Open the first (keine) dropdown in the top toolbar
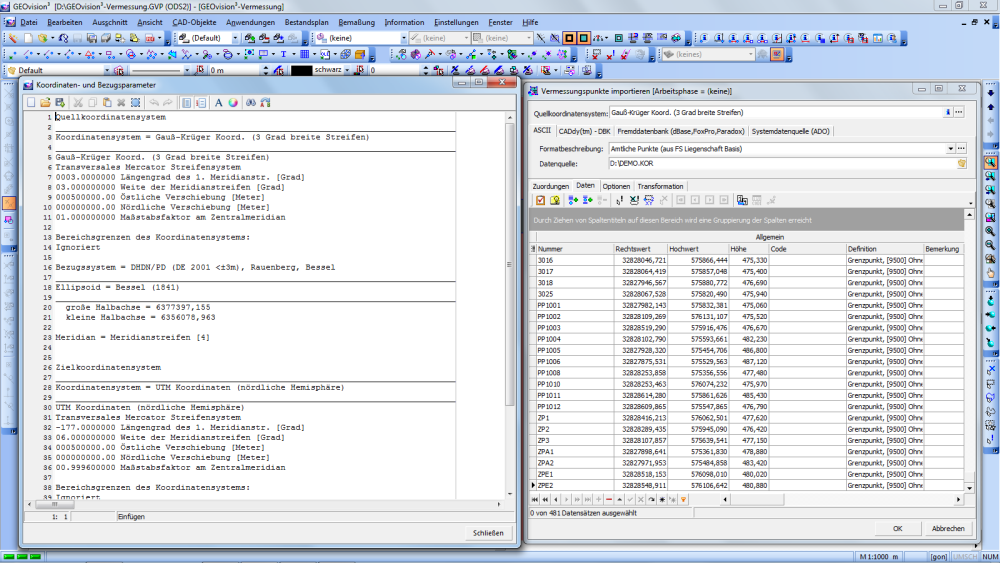Viewport: 1000px width, 563px height. [x=403, y=38]
